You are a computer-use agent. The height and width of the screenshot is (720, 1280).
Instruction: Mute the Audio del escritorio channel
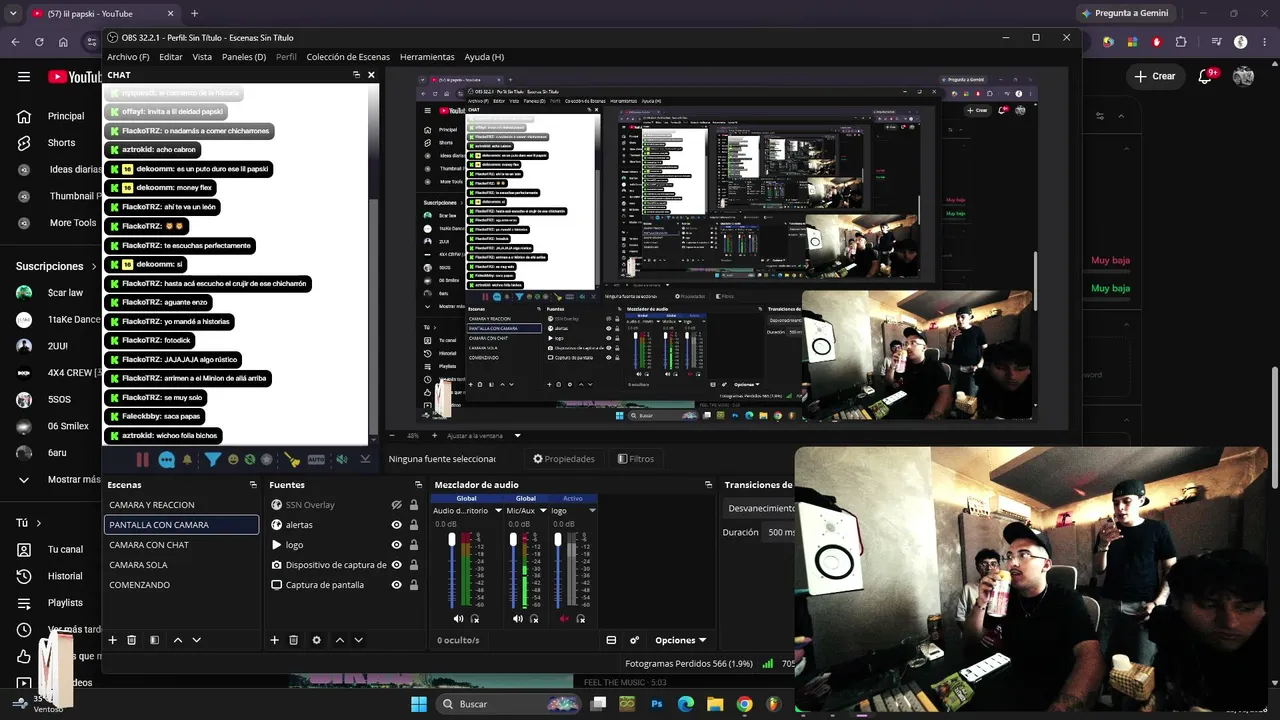tap(458, 619)
